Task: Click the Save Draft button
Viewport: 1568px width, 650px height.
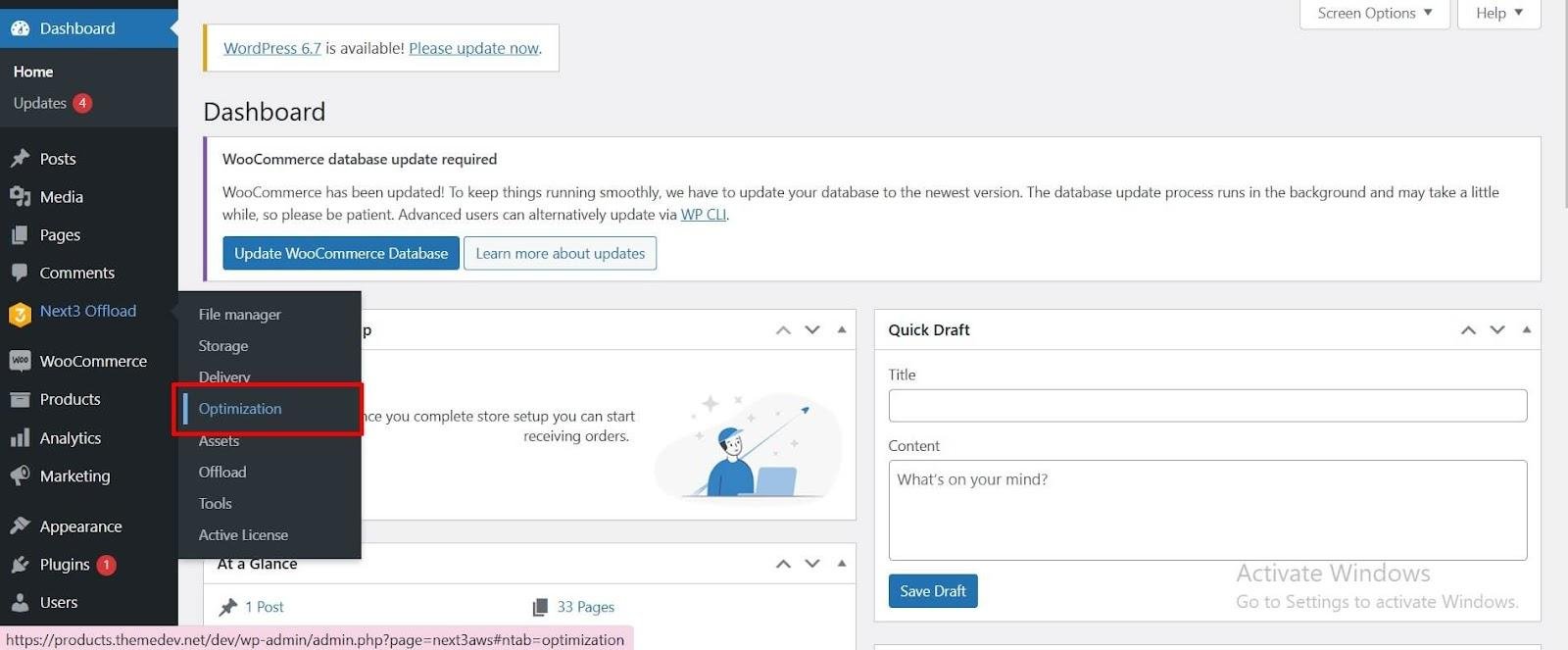Action: tap(933, 591)
